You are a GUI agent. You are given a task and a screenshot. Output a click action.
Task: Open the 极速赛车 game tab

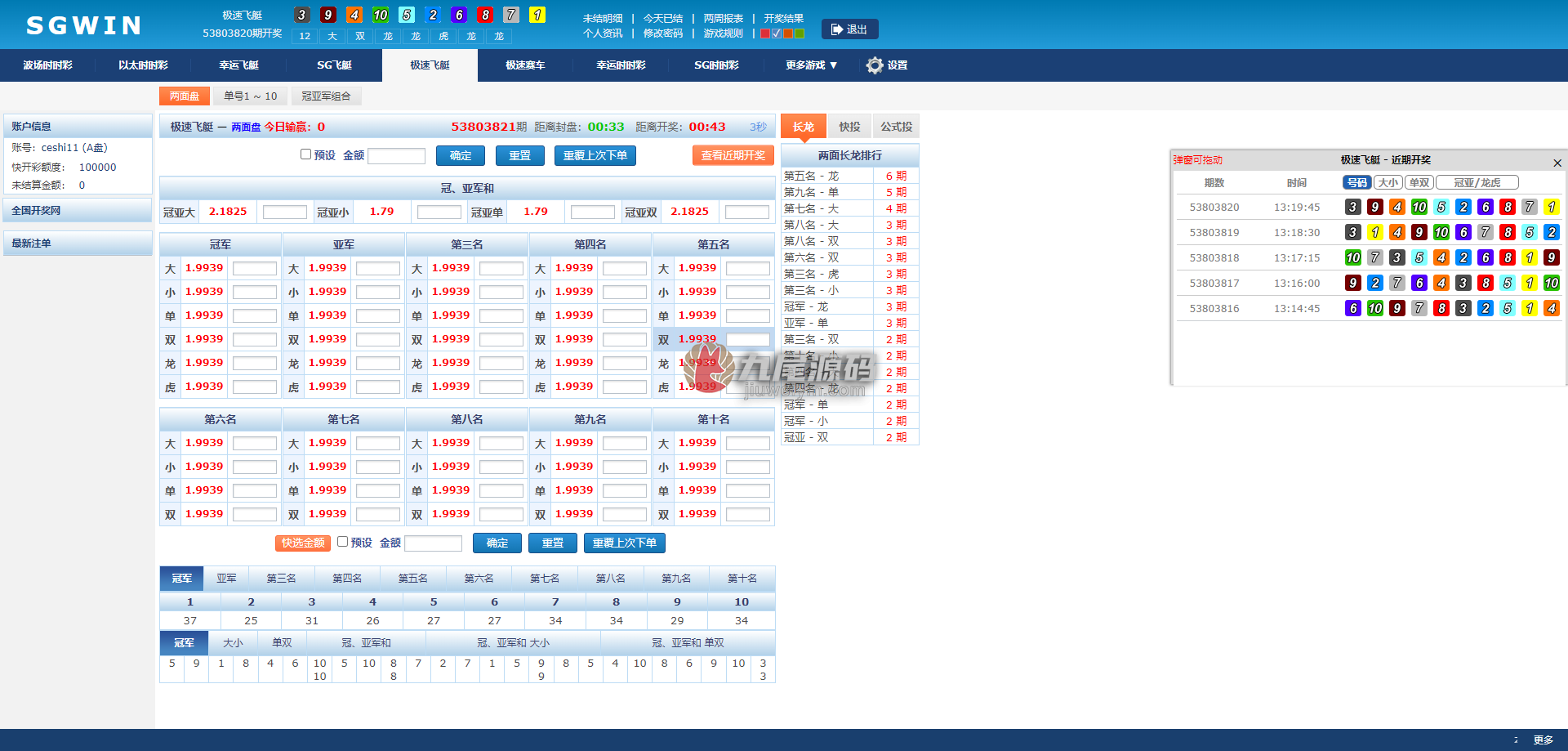(525, 65)
